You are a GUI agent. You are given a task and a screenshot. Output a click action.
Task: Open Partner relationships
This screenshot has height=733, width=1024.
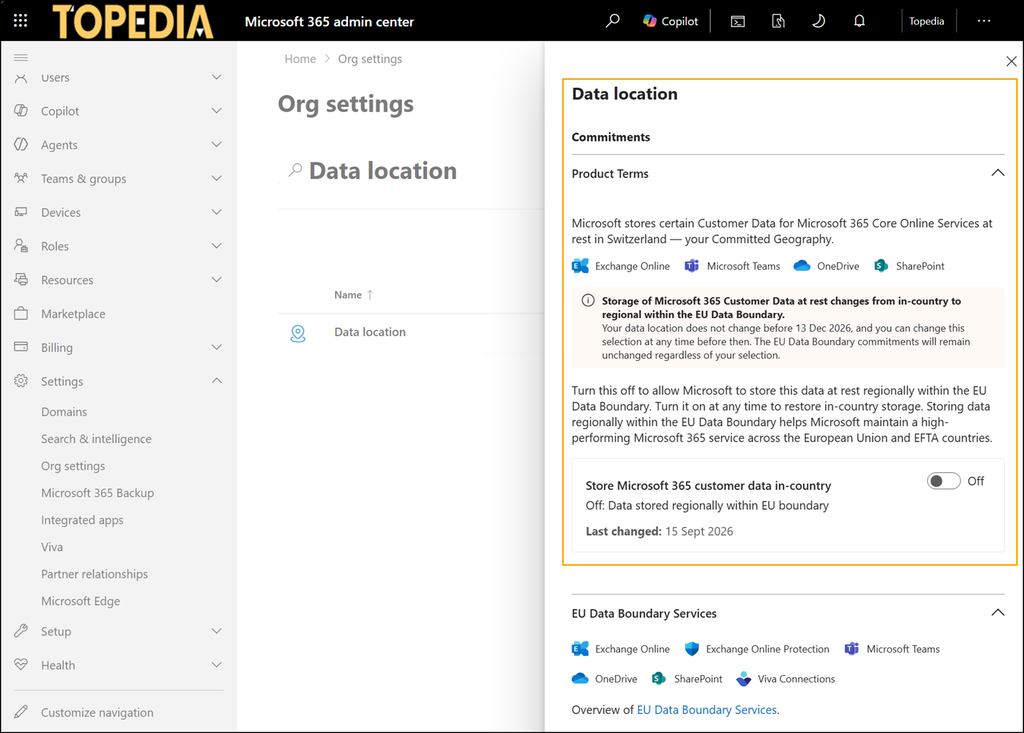tap(95, 574)
